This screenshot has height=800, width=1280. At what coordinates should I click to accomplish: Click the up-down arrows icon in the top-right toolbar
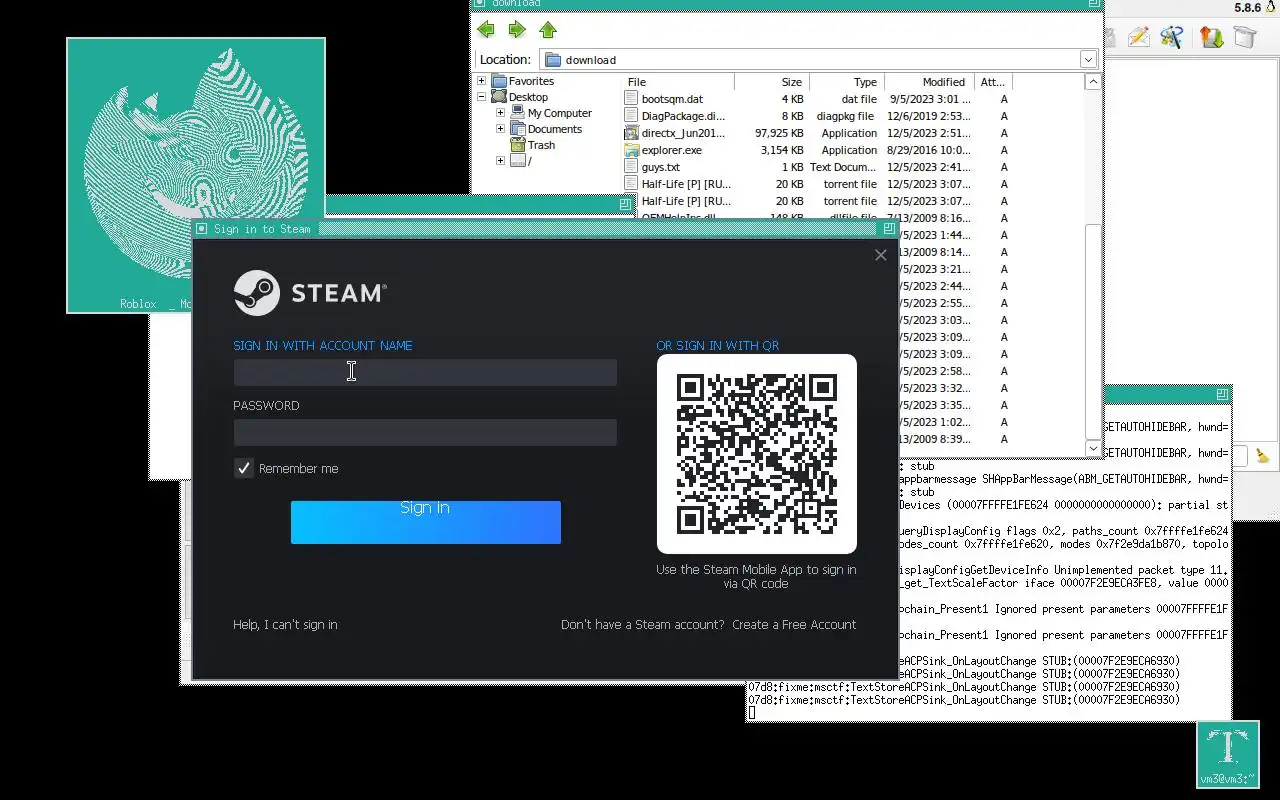(x=1211, y=38)
